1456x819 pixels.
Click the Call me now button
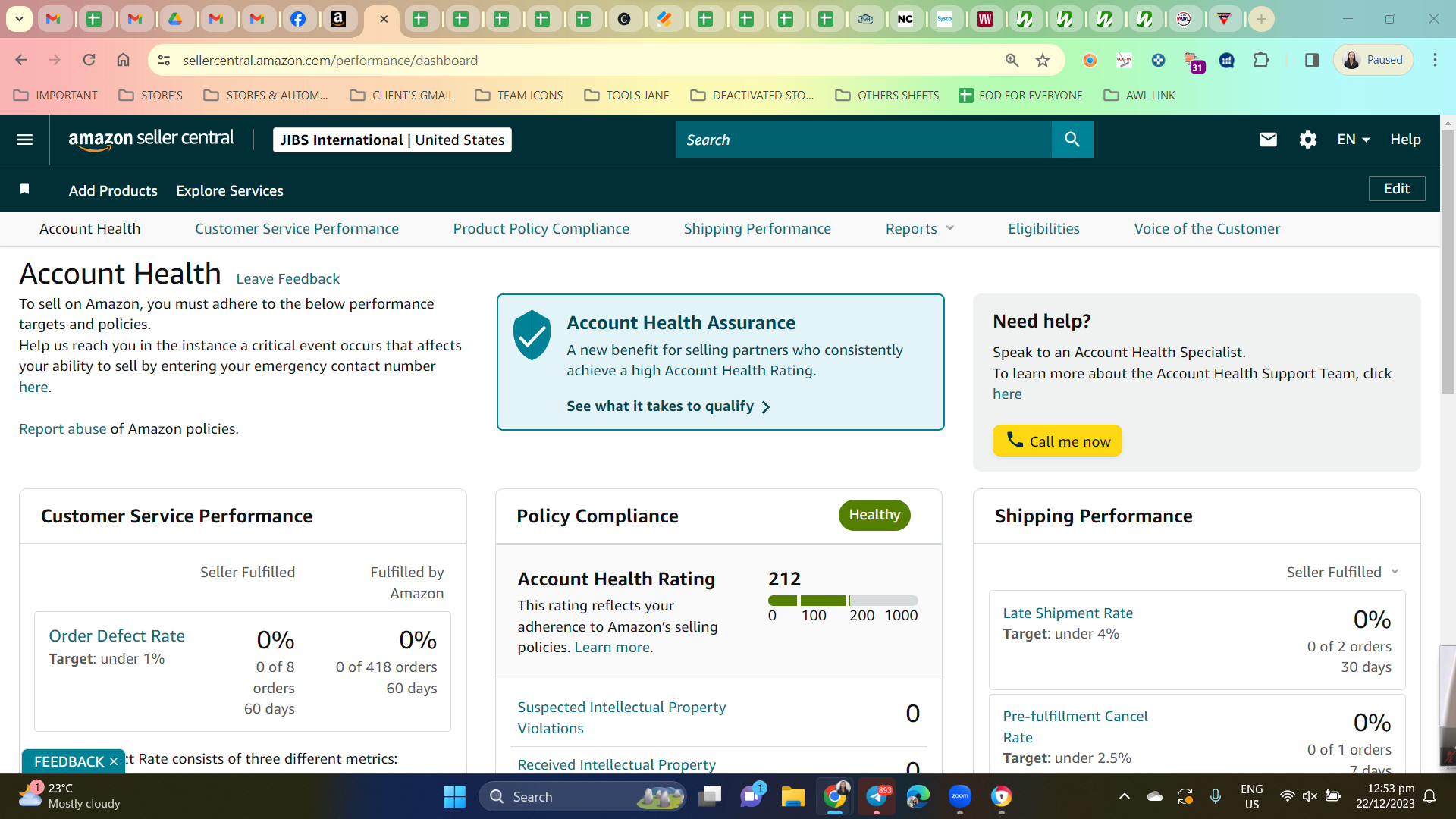[1057, 441]
